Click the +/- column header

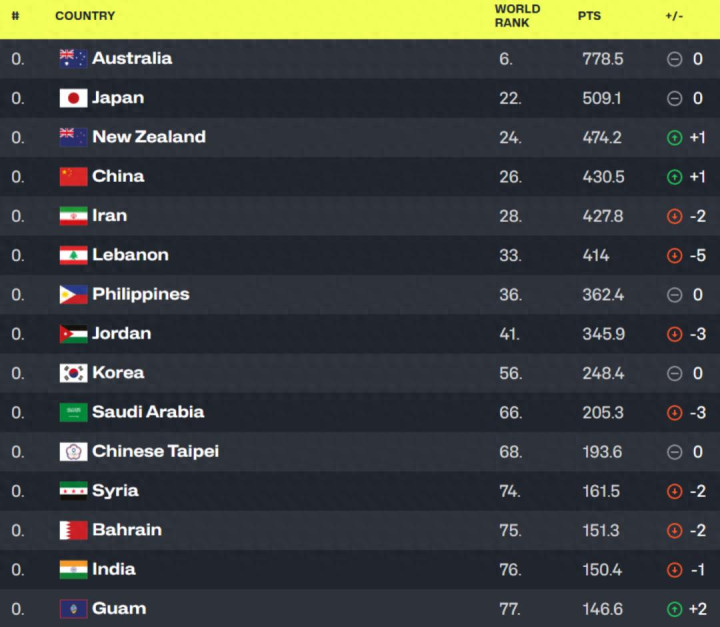(x=674, y=16)
